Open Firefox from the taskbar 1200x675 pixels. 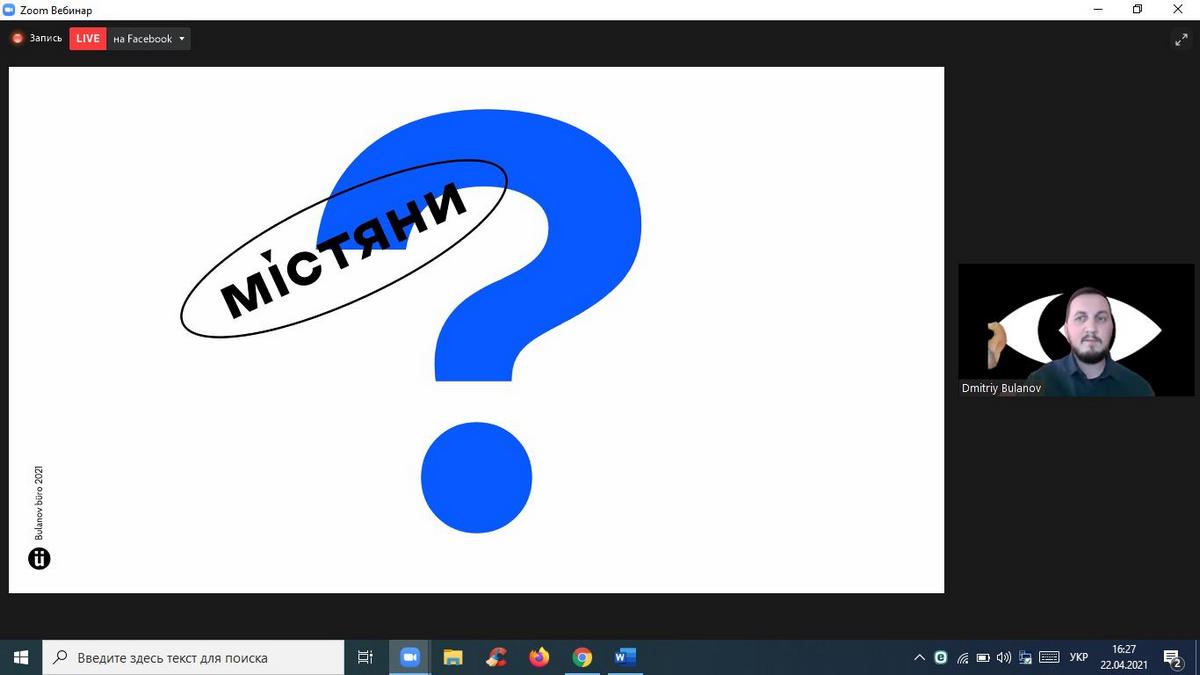click(x=539, y=658)
